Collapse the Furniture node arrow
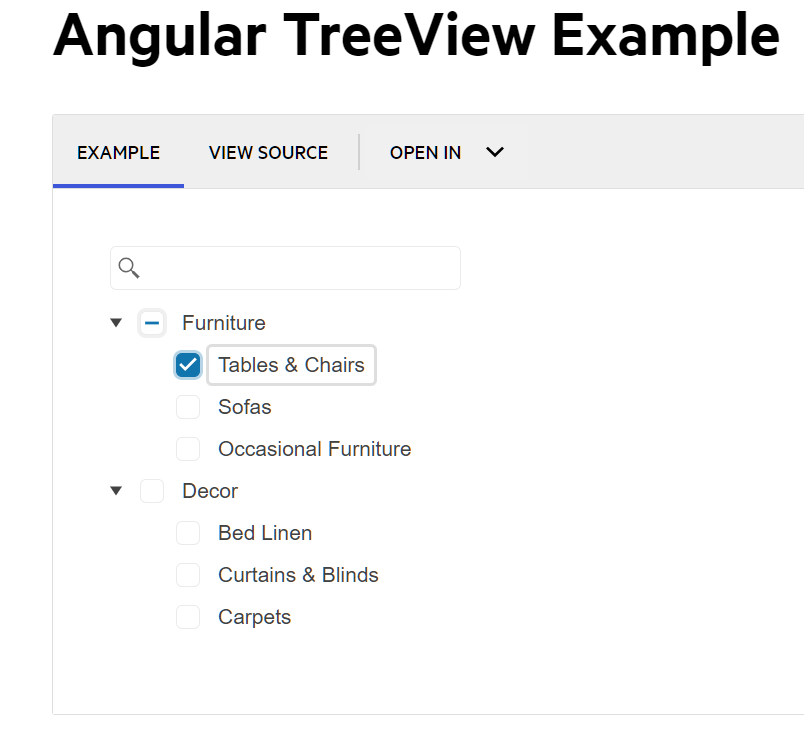This screenshot has height=743, width=804. pyautogui.click(x=116, y=323)
